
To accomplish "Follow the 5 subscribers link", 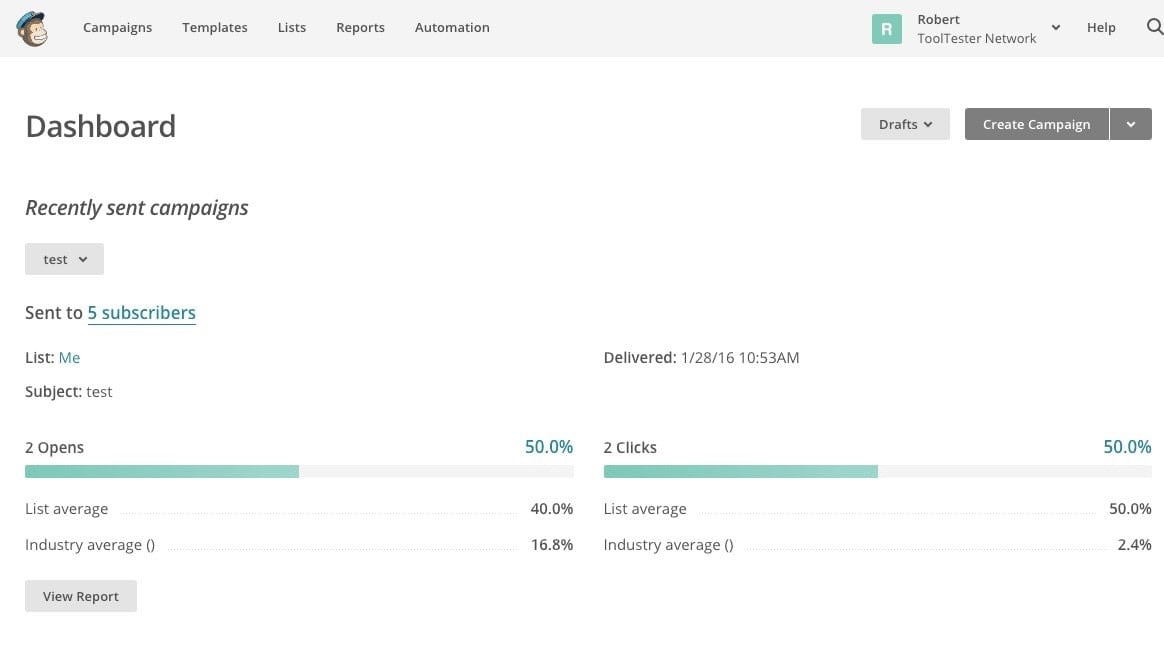I will pos(142,313).
